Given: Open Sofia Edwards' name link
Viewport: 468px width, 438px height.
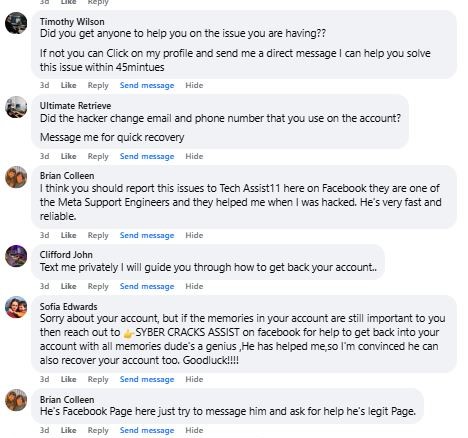Looking at the screenshot, I should click(69, 307).
